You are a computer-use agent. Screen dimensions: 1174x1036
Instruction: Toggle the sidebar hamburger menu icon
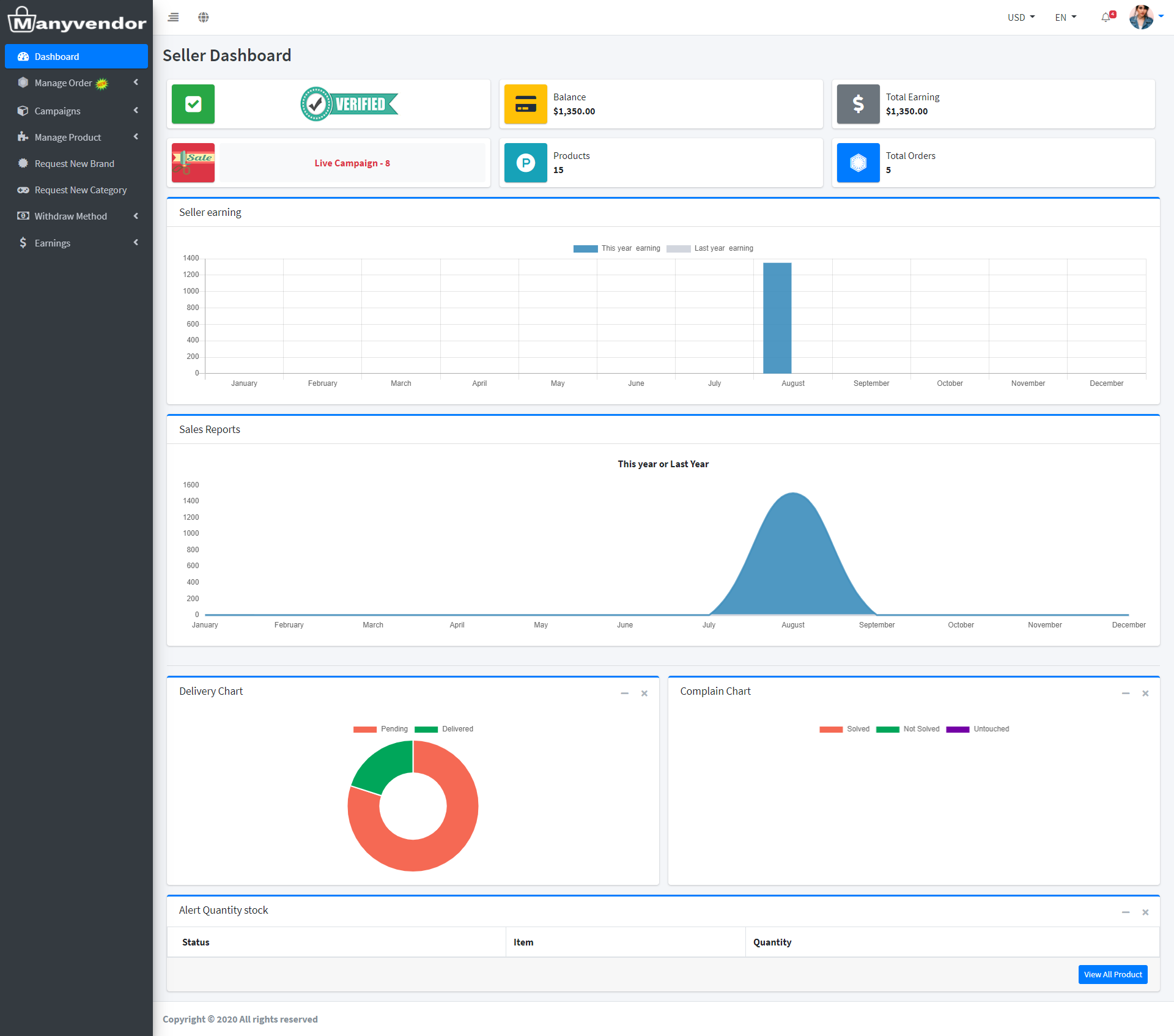(x=173, y=17)
